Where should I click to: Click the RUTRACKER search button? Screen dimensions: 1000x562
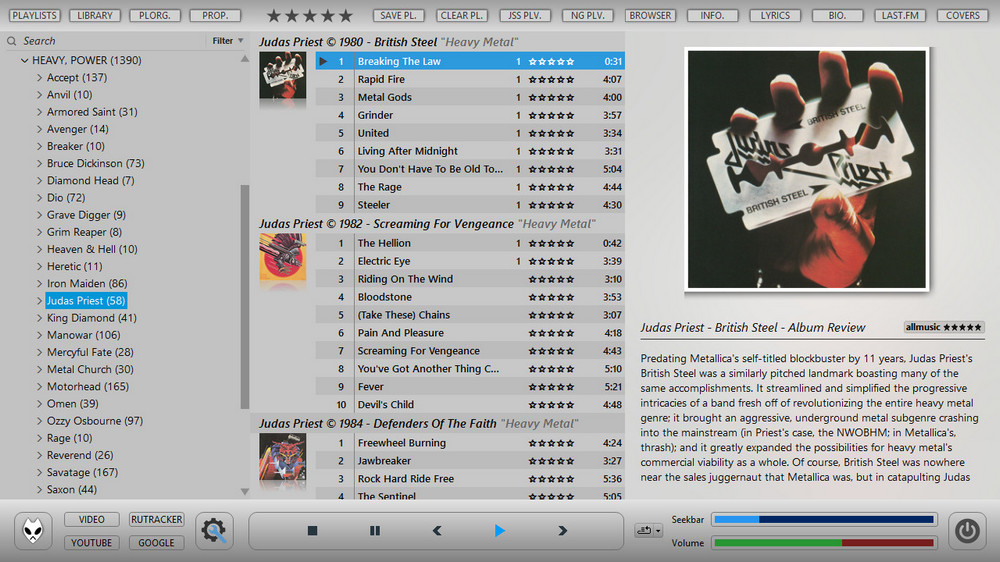click(x=157, y=520)
